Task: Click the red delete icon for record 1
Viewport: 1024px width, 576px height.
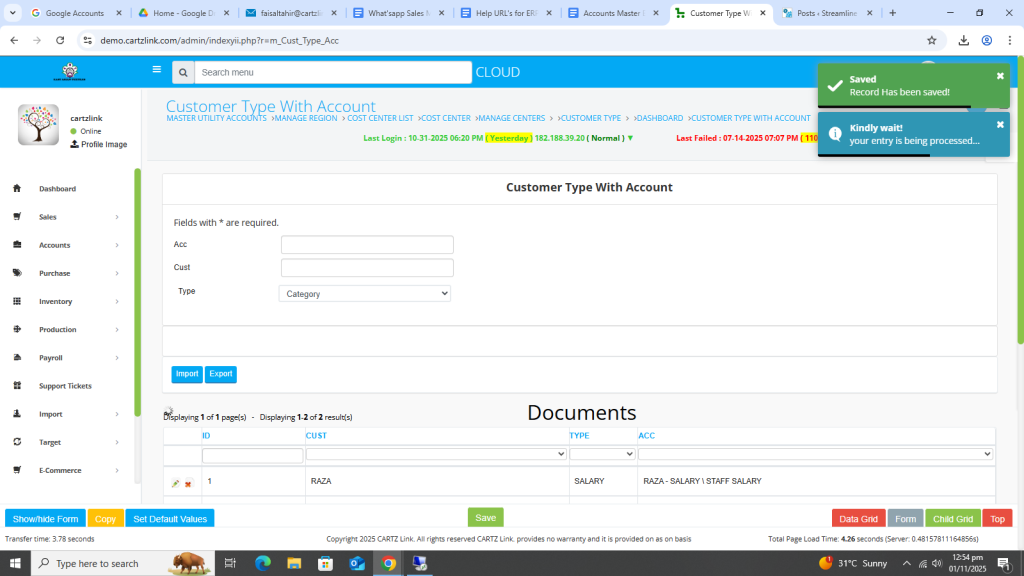Action: coord(188,484)
